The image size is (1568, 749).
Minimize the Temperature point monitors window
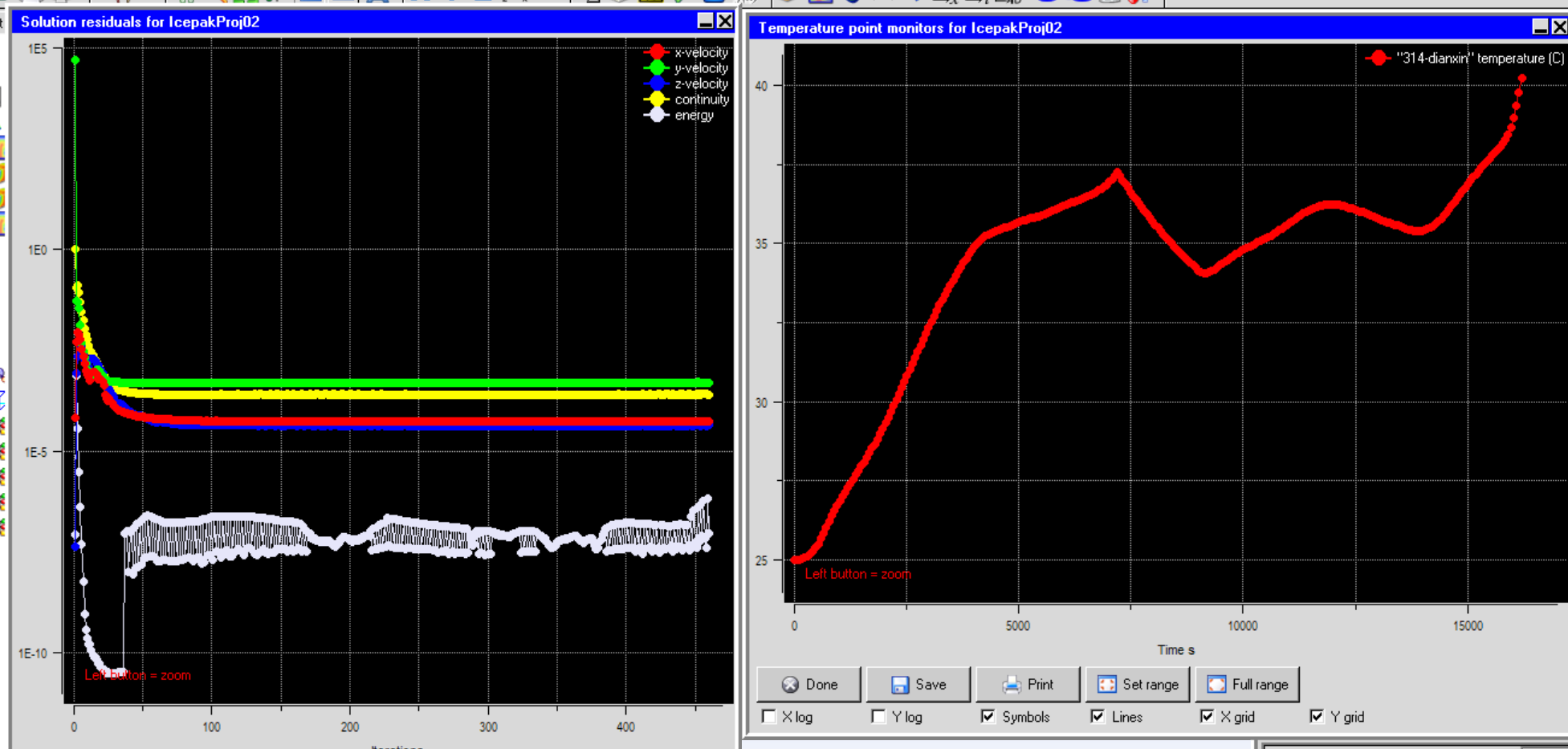(x=1541, y=28)
